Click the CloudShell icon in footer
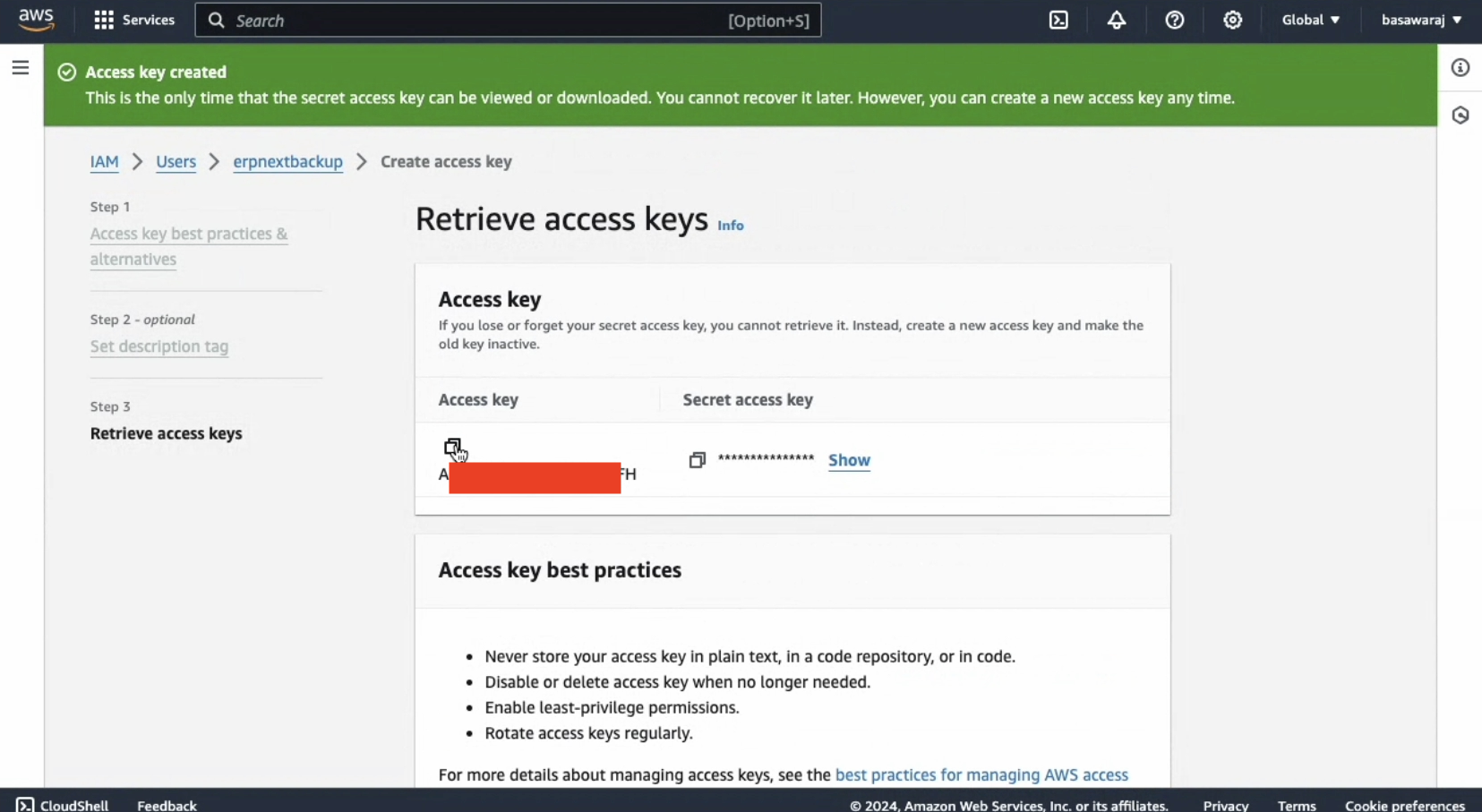 (x=25, y=805)
